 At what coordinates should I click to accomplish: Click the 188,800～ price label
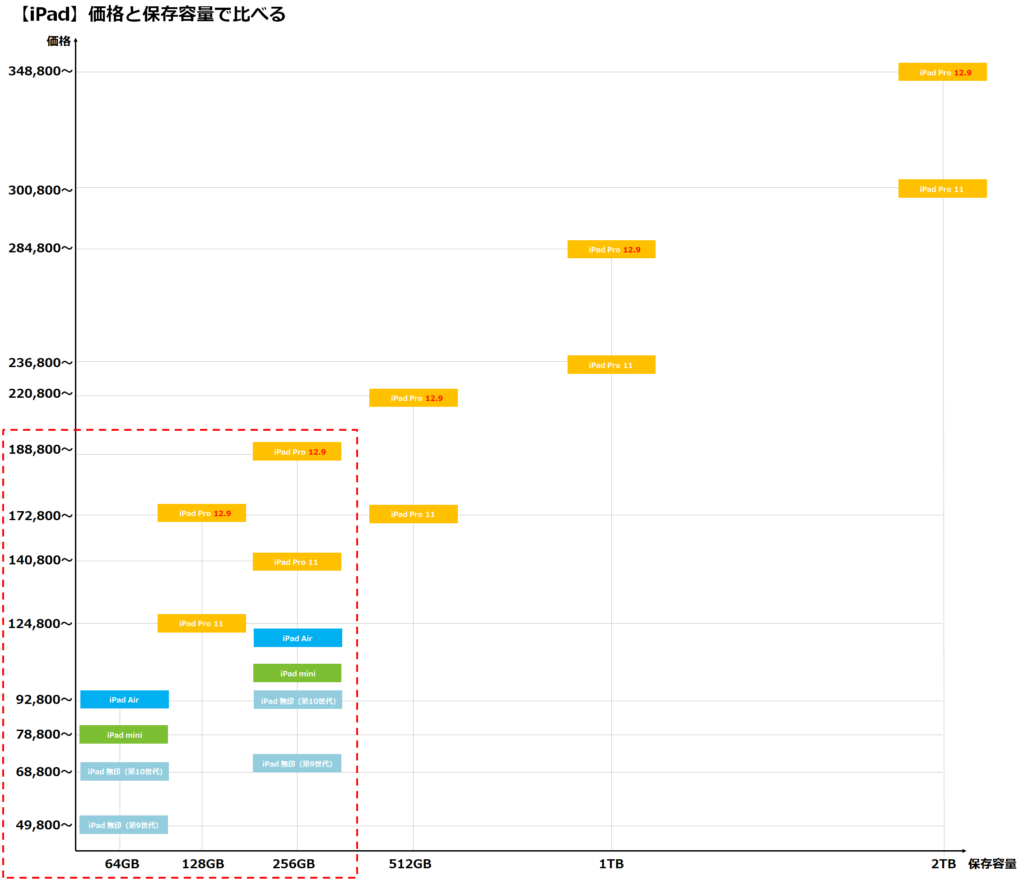40,449
